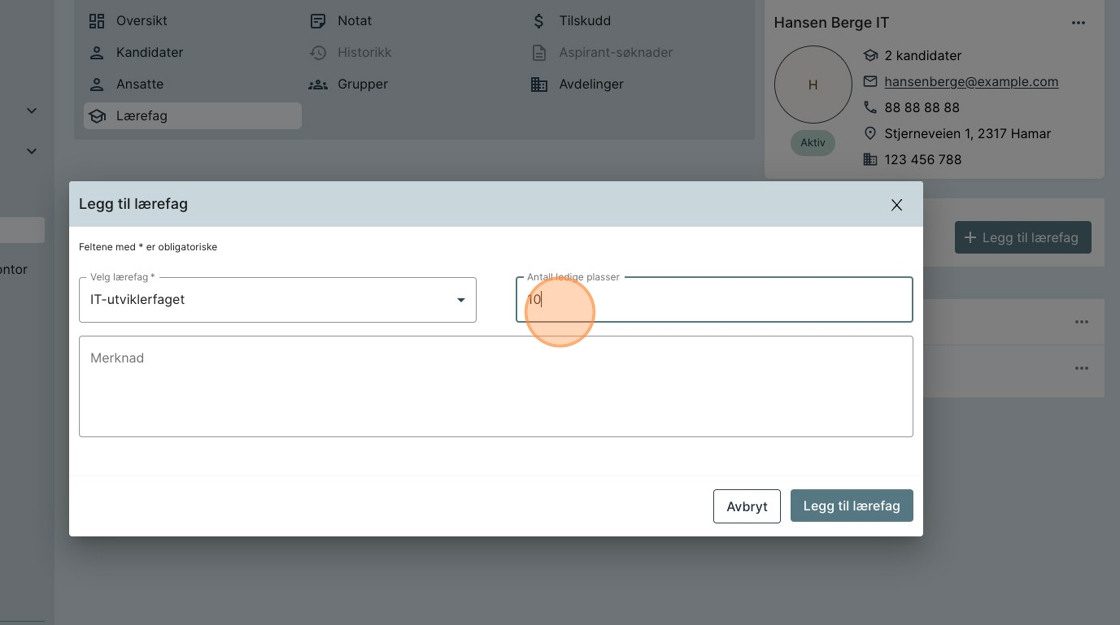The height and width of the screenshot is (625, 1120).
Task: Select the Lærefag menu item
Action: tap(192, 116)
